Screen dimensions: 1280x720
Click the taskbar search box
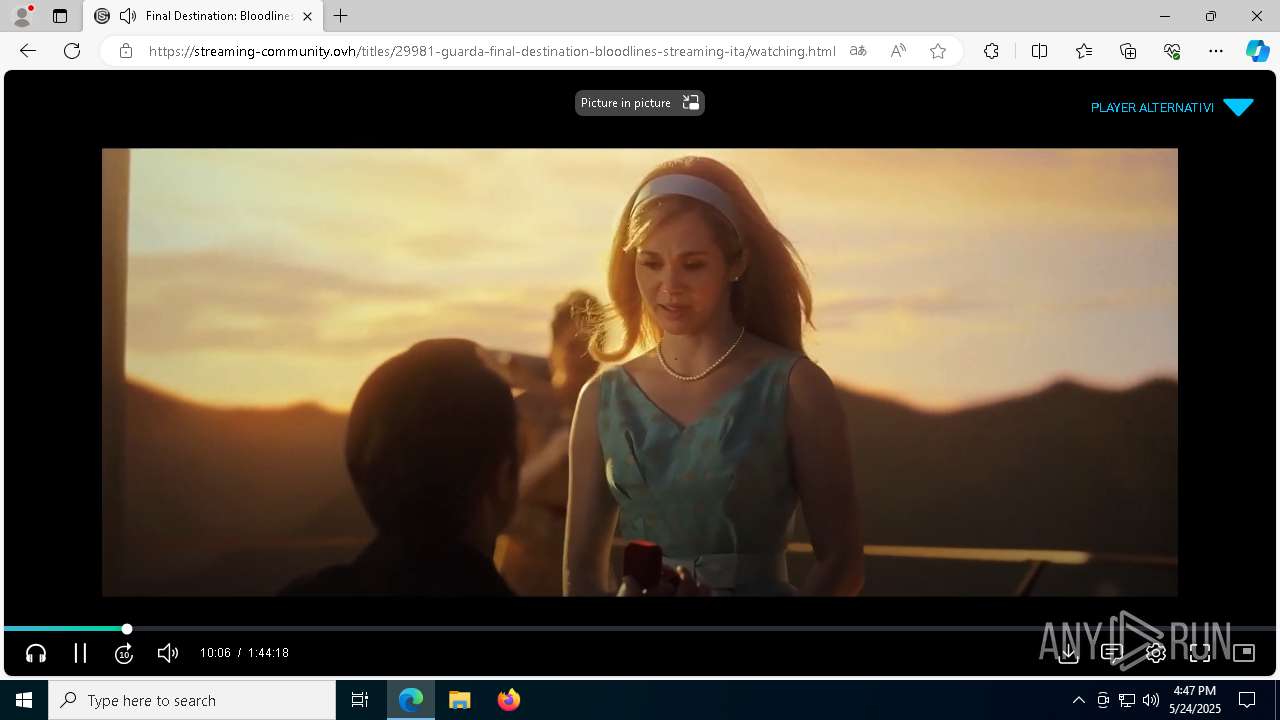coord(192,700)
